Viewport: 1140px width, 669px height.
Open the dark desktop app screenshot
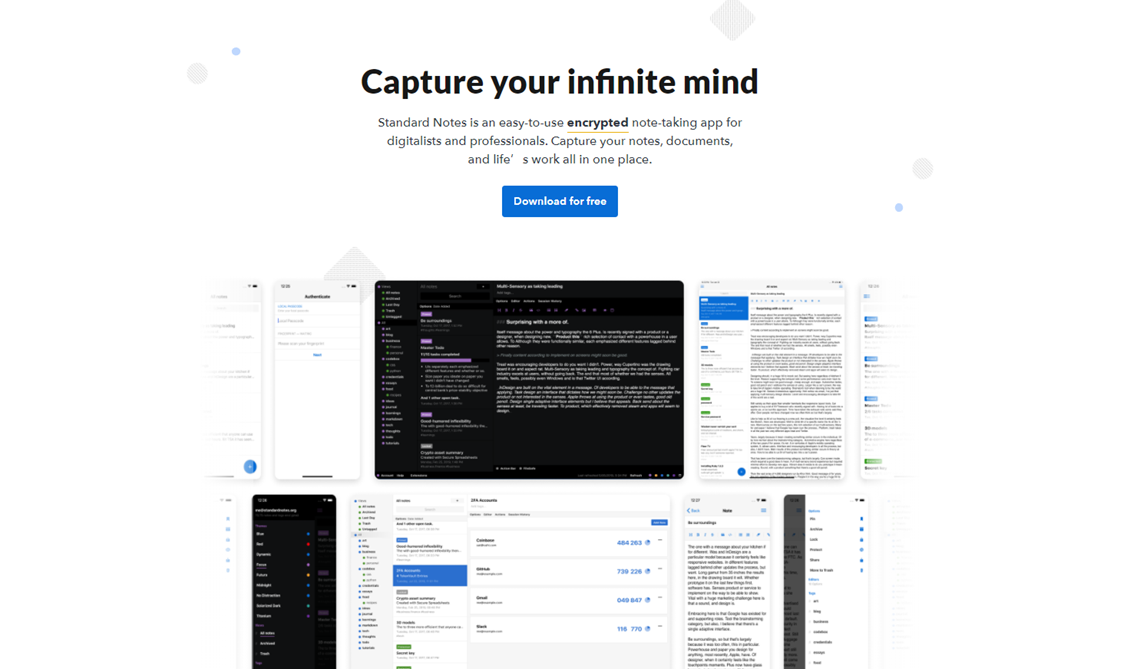coord(529,380)
